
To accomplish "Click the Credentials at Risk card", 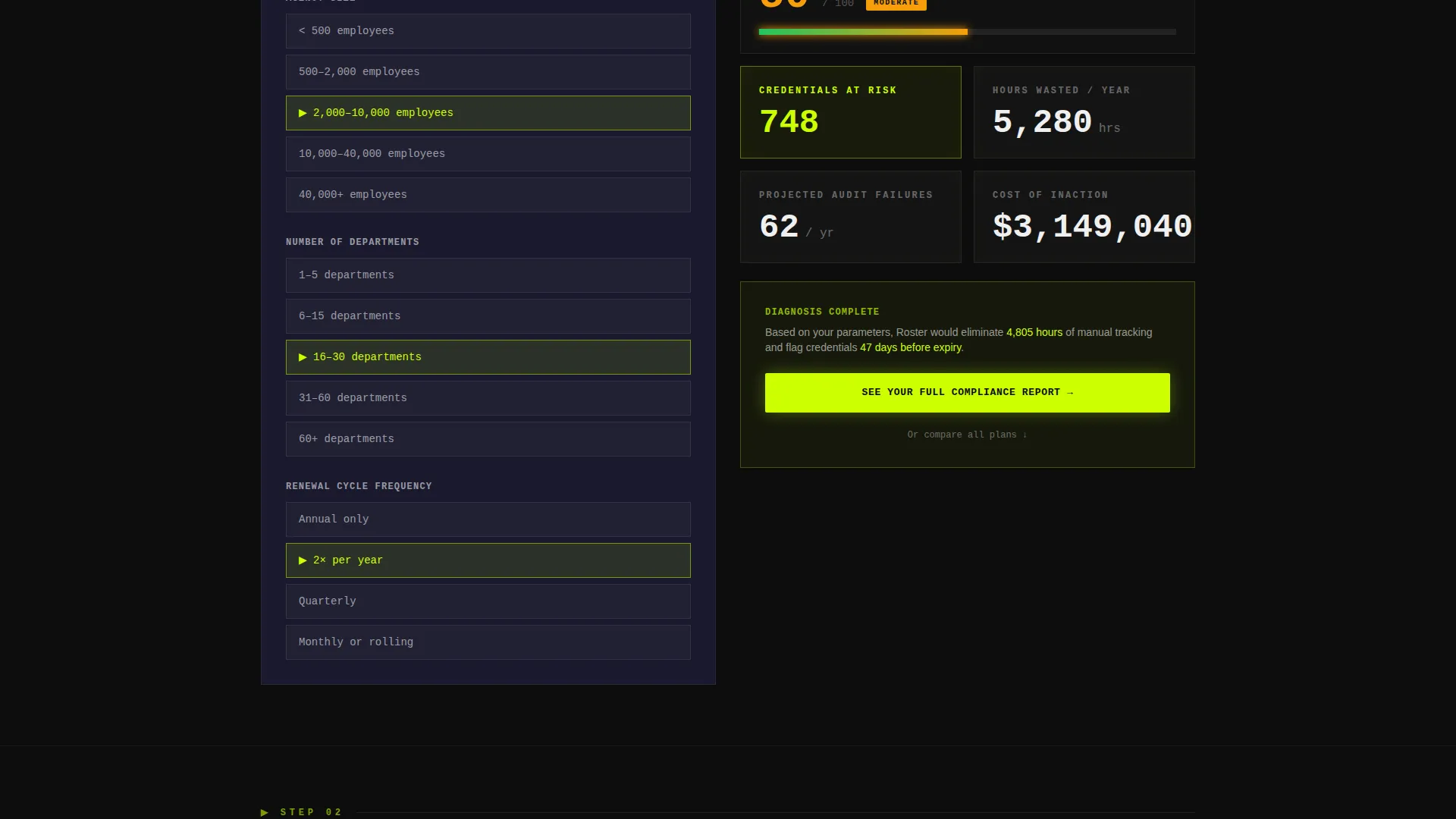I will (850, 112).
